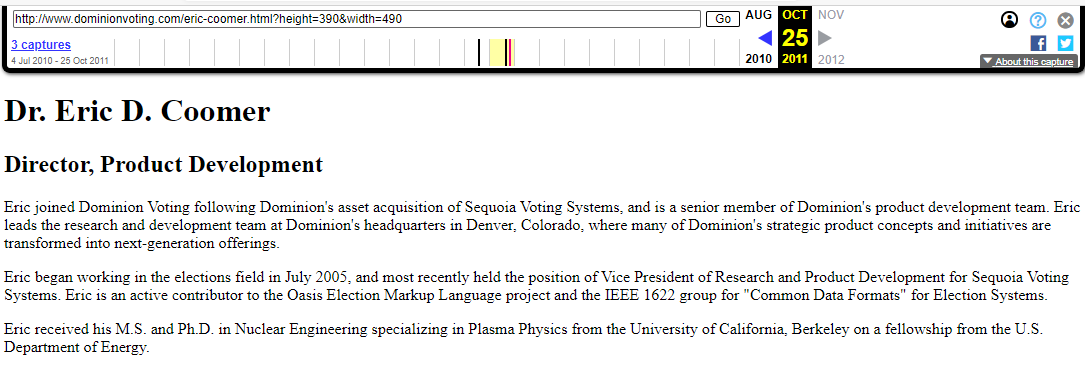1085x370 pixels.
Task: Click the yellow highlighted timeline region
Action: pos(497,53)
